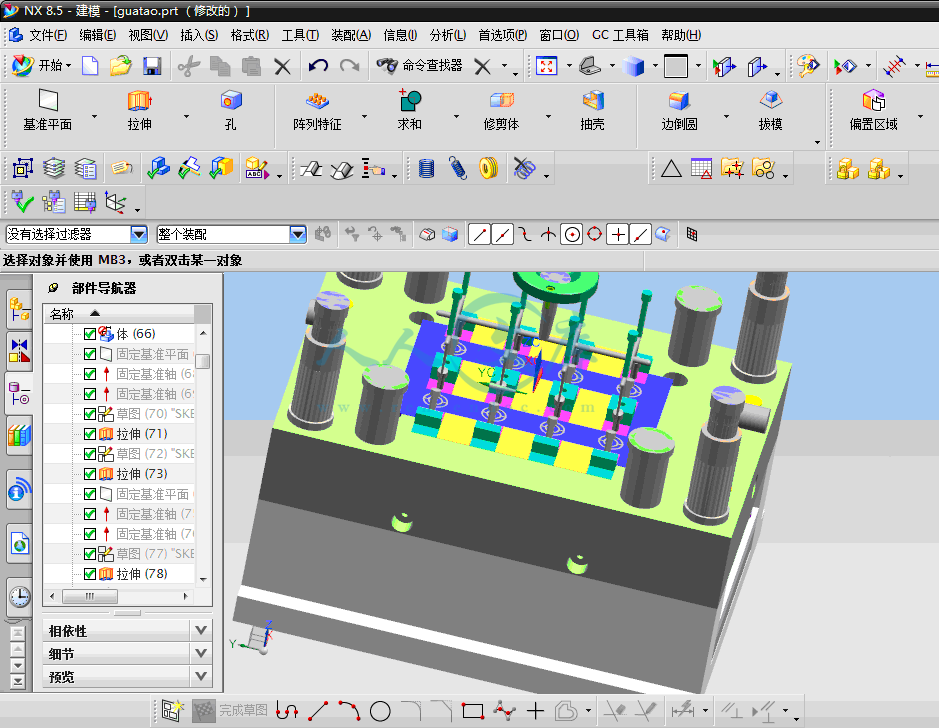Open the 视图(V) menu
This screenshot has height=728, width=939.
pyautogui.click(x=148, y=35)
